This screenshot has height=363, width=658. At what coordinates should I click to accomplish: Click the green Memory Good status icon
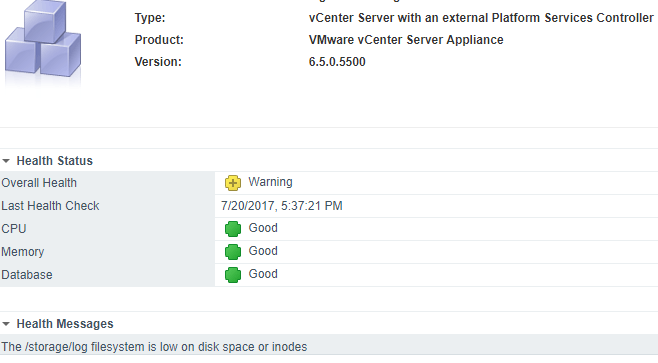233,252
